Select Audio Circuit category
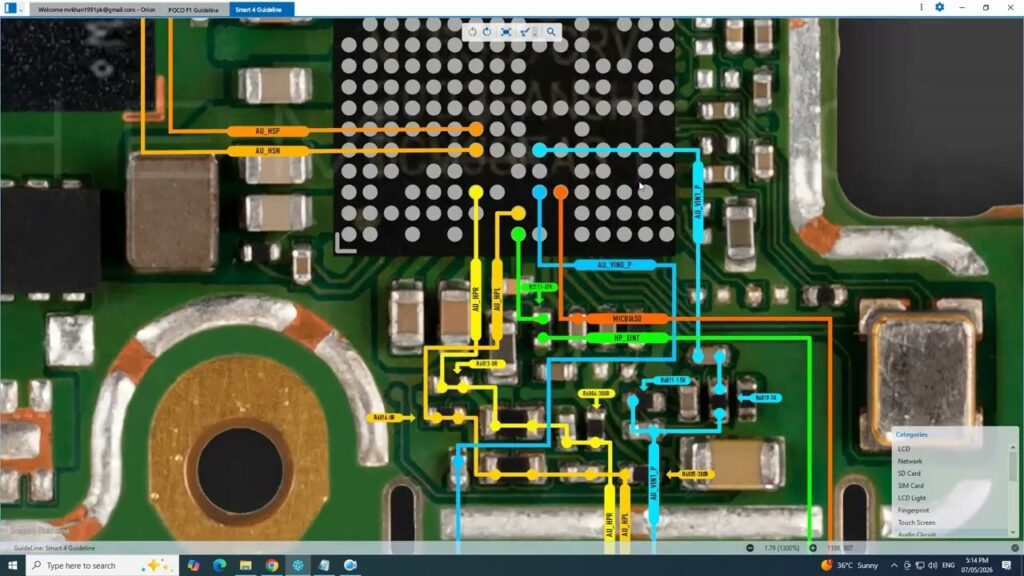 (x=917, y=534)
